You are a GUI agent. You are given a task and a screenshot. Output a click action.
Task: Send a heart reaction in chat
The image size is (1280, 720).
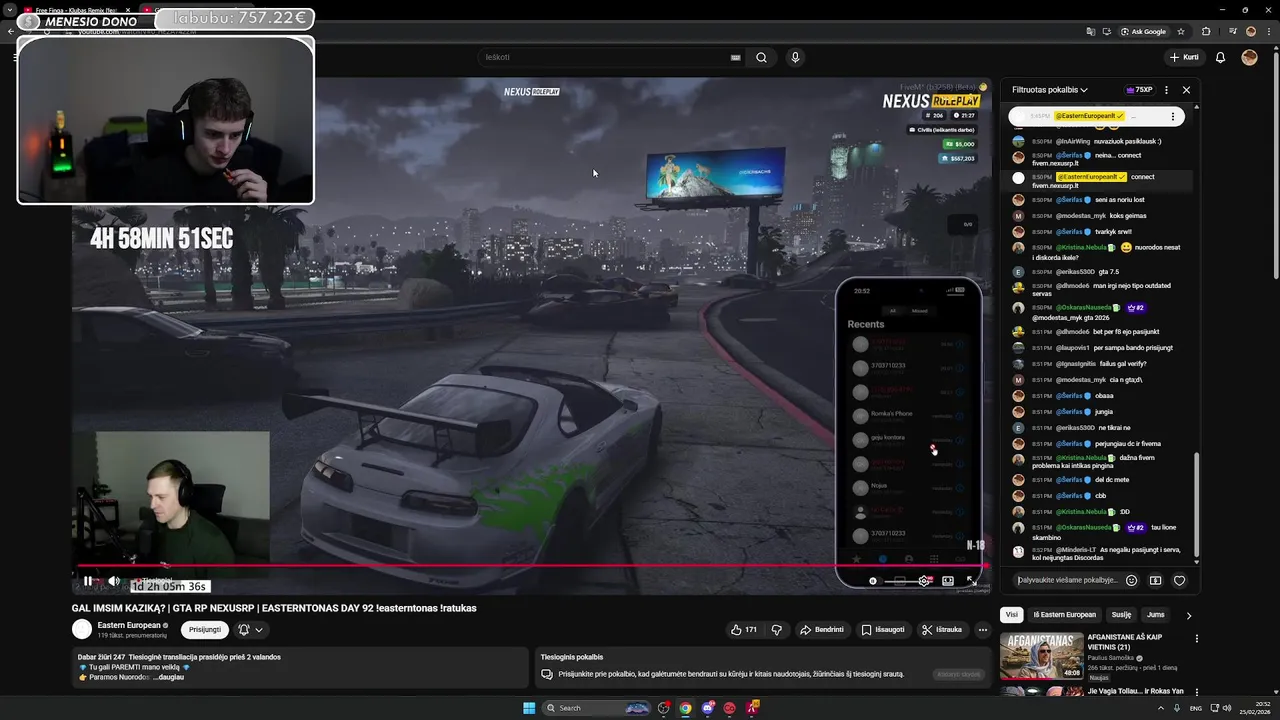1179,580
